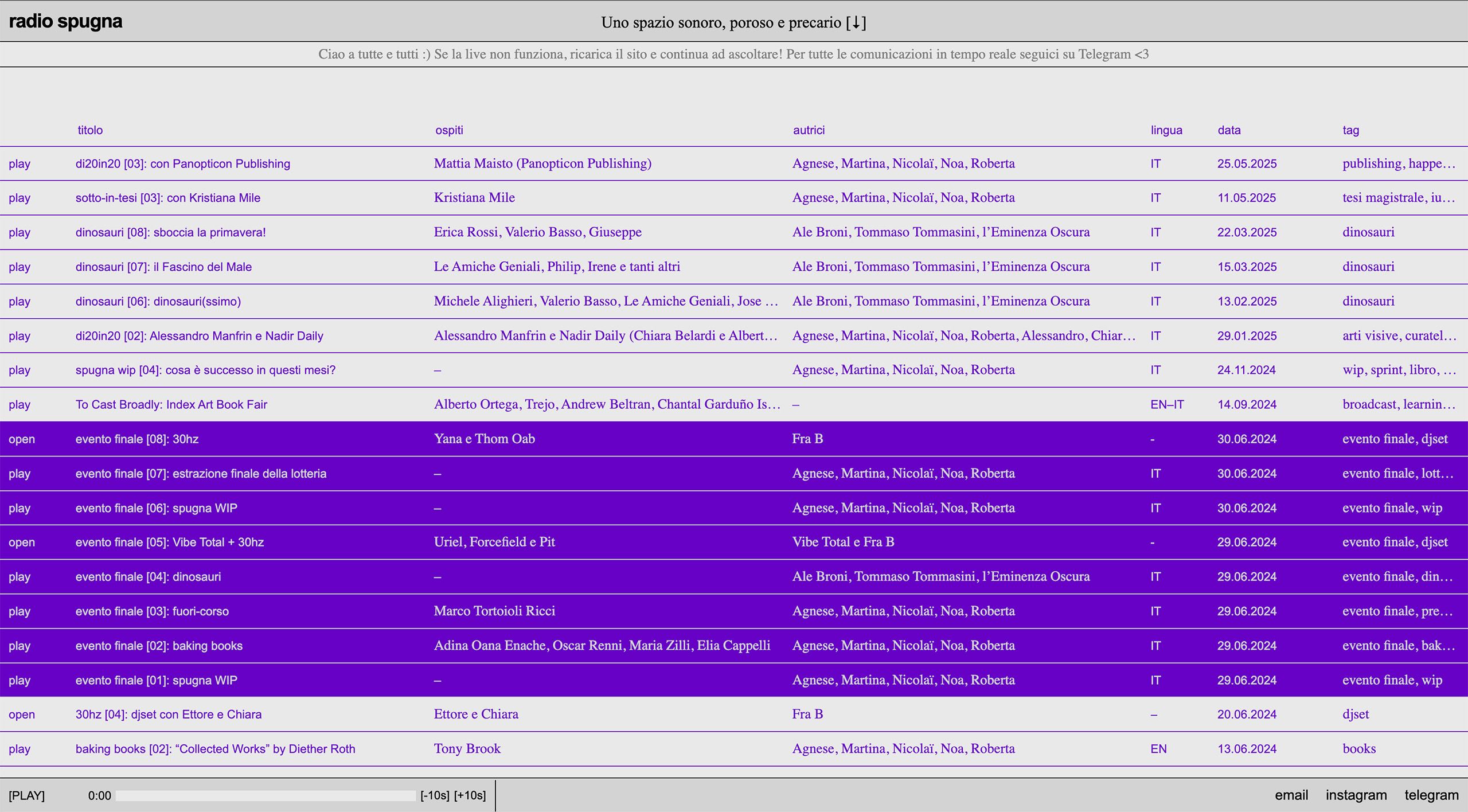The height and width of the screenshot is (812, 1468).
Task: Skip back with the [-10s] control
Action: (x=435, y=795)
